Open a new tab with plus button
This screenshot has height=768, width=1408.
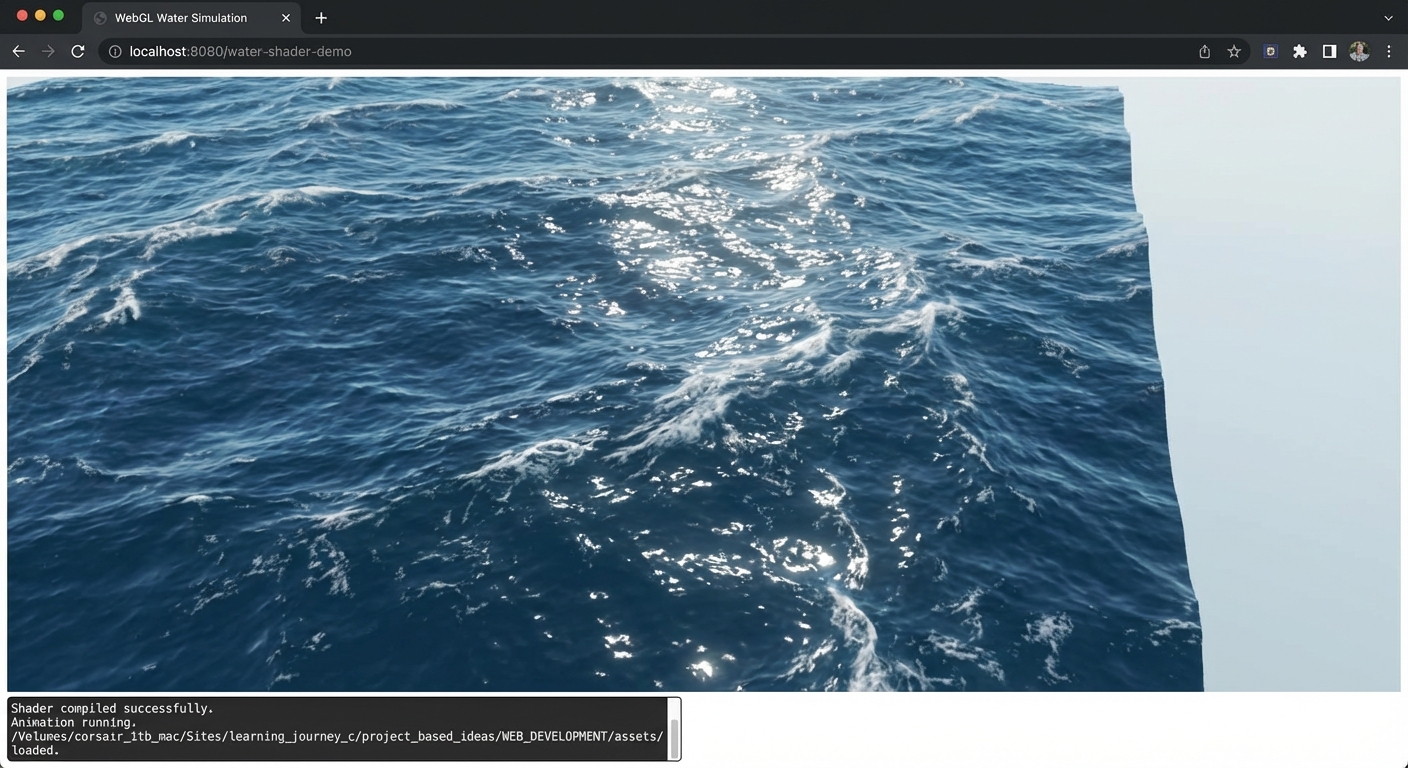[321, 18]
